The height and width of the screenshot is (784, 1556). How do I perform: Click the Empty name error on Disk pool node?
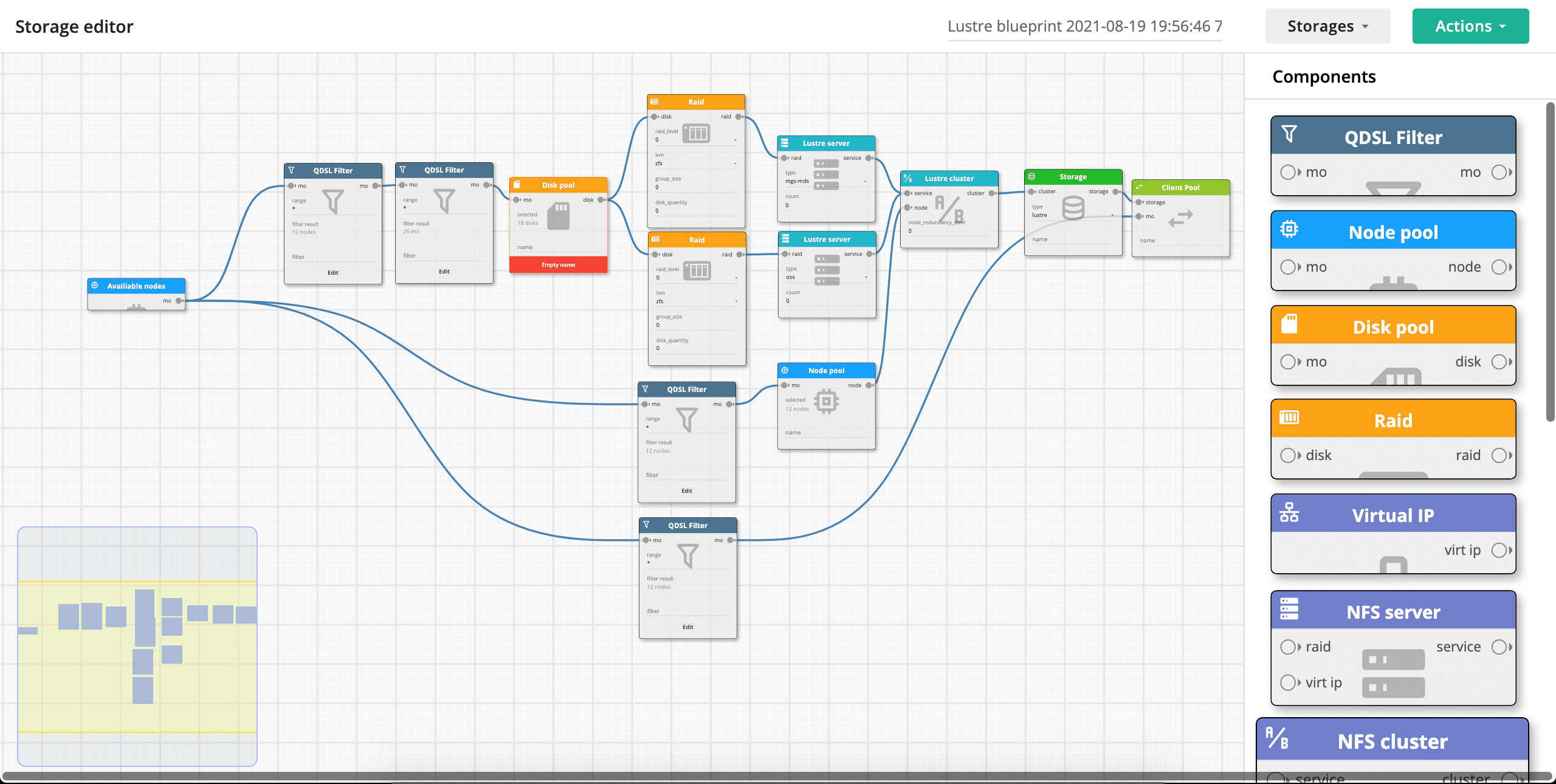(x=558, y=265)
